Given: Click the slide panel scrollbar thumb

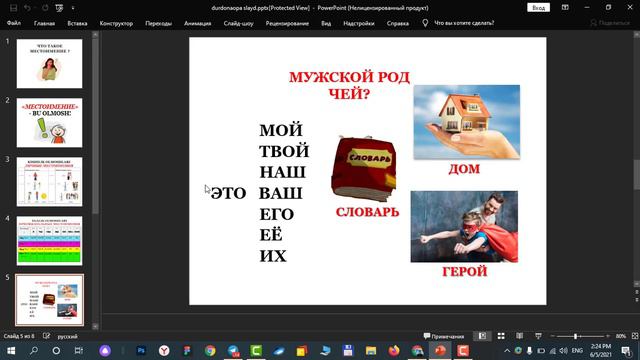Looking at the screenshot, I should click(96, 127).
